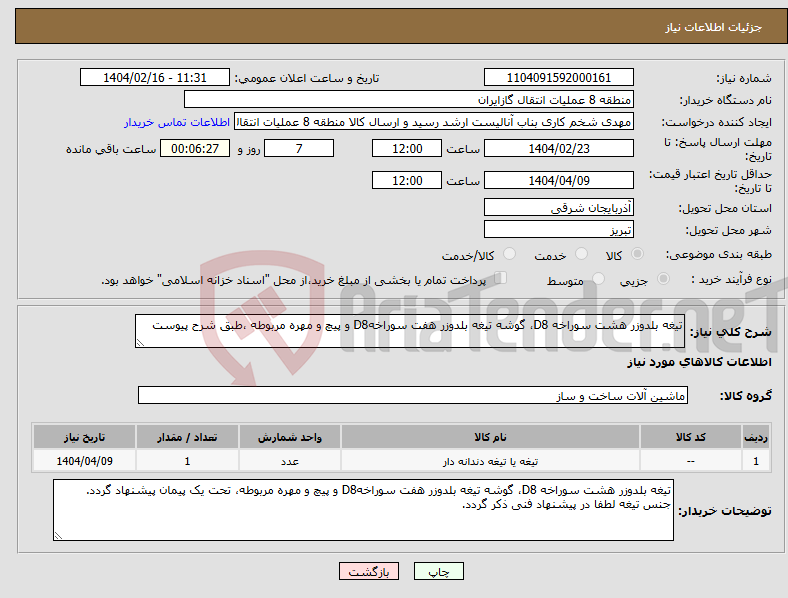Click the جزئیات اطلاعات نیاز header title
The height and width of the screenshot is (598, 788).
coord(714,27)
